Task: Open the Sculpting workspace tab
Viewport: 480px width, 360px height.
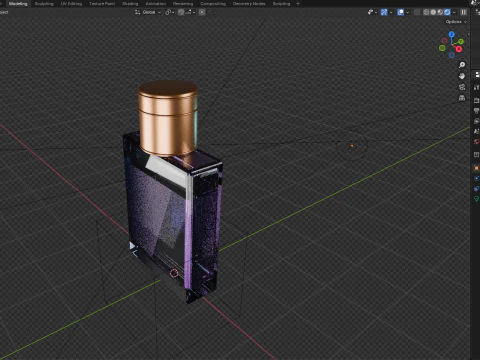Action: 44,4
